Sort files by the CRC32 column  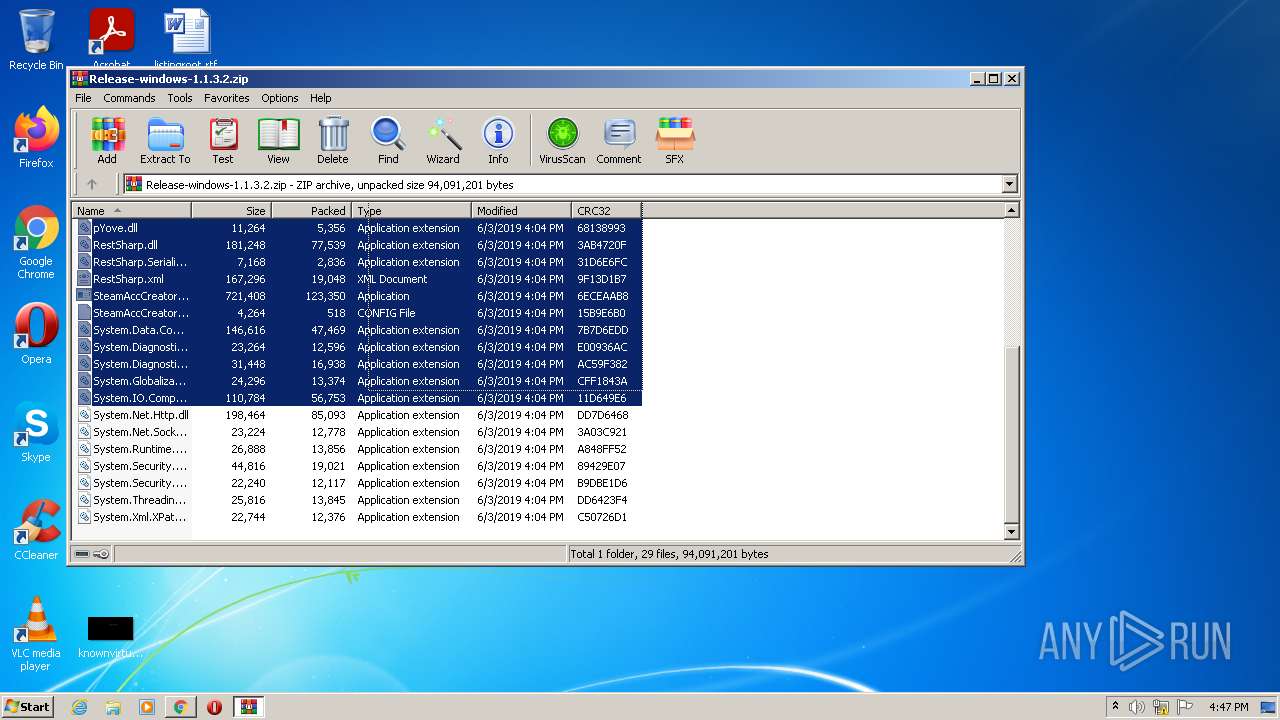click(606, 211)
